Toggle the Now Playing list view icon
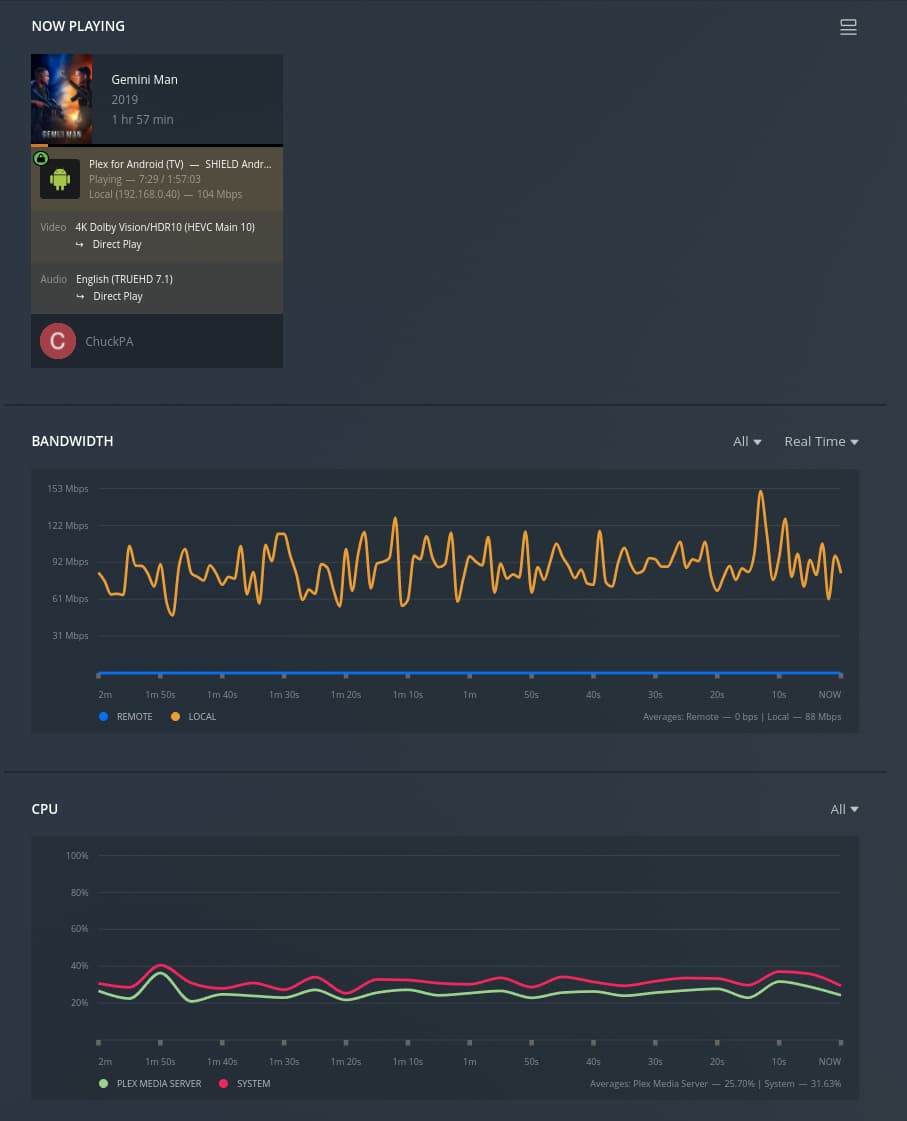Screen dimensions: 907x1121 (x=848, y=27)
